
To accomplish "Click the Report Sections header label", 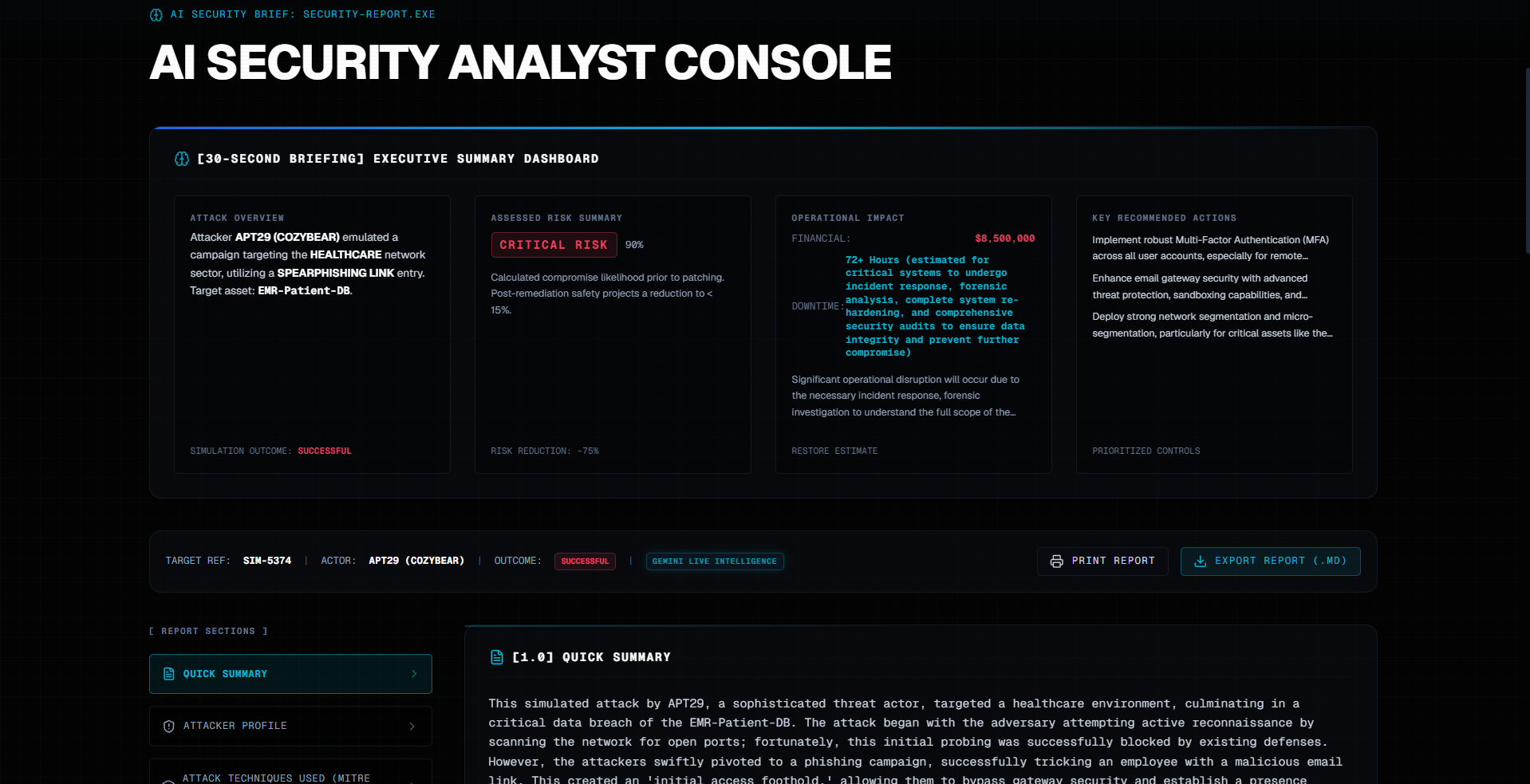I will (x=208, y=631).
